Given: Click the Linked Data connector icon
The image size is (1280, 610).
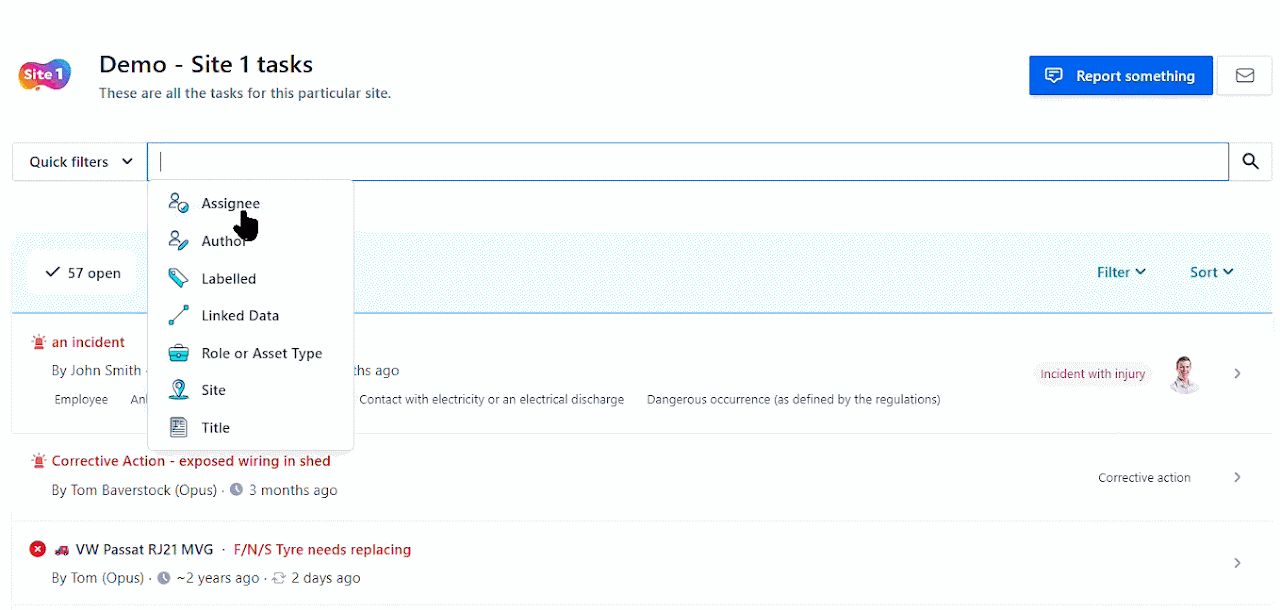Looking at the screenshot, I should (x=178, y=315).
